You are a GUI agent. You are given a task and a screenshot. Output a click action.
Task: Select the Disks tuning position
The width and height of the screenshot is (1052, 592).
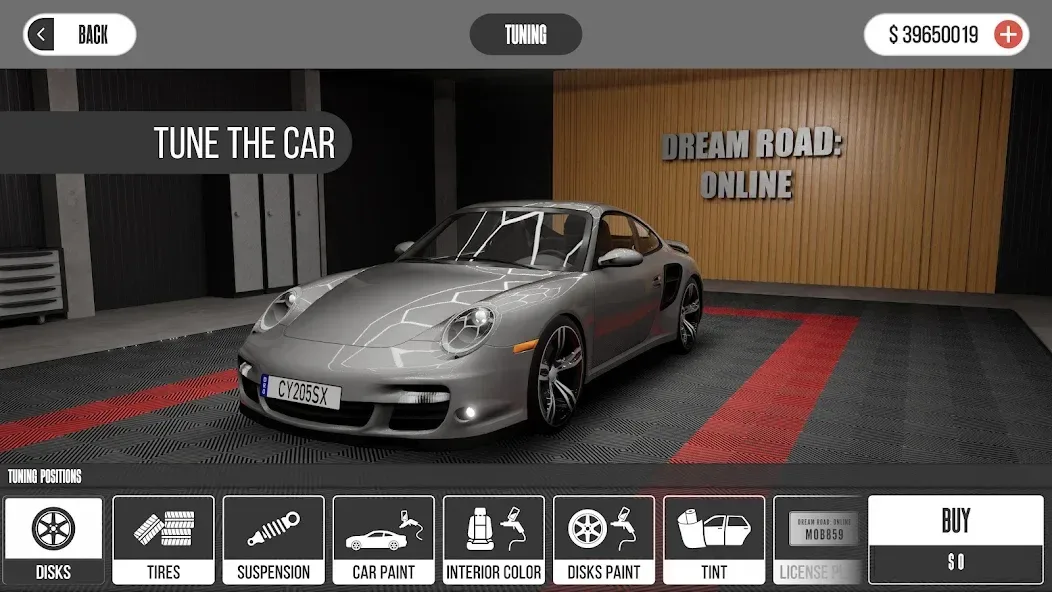point(54,540)
